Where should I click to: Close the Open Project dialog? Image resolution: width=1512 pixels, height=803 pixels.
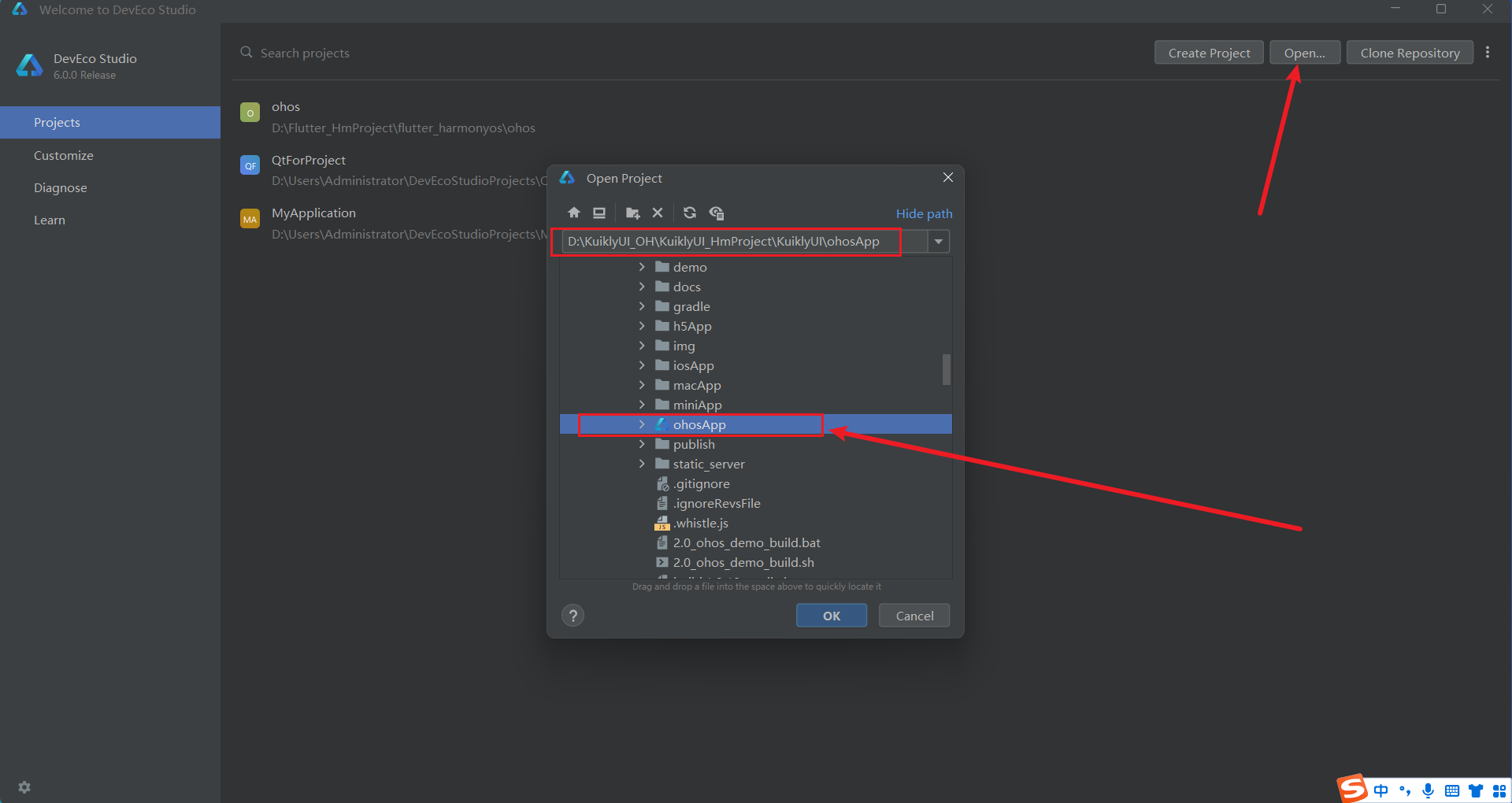tap(948, 177)
